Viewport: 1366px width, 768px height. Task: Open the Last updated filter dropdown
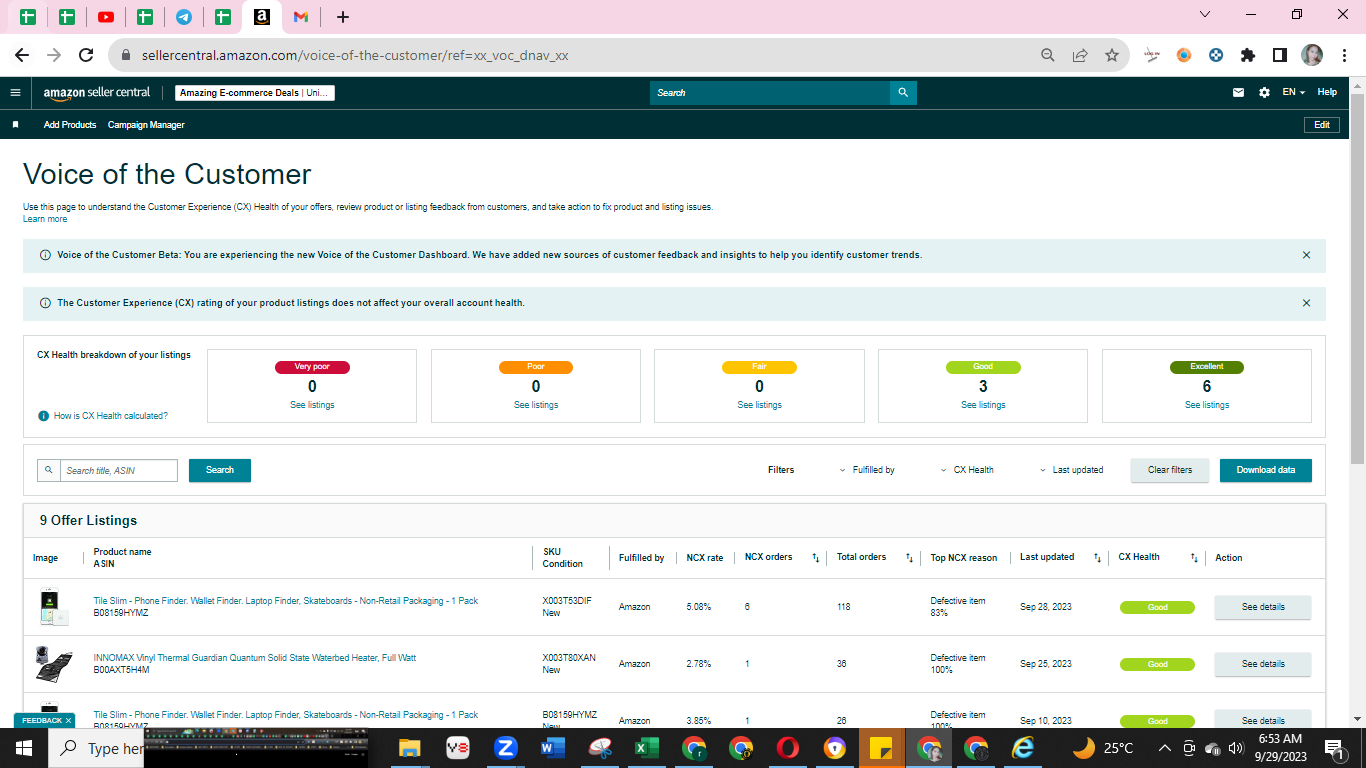tap(1071, 470)
